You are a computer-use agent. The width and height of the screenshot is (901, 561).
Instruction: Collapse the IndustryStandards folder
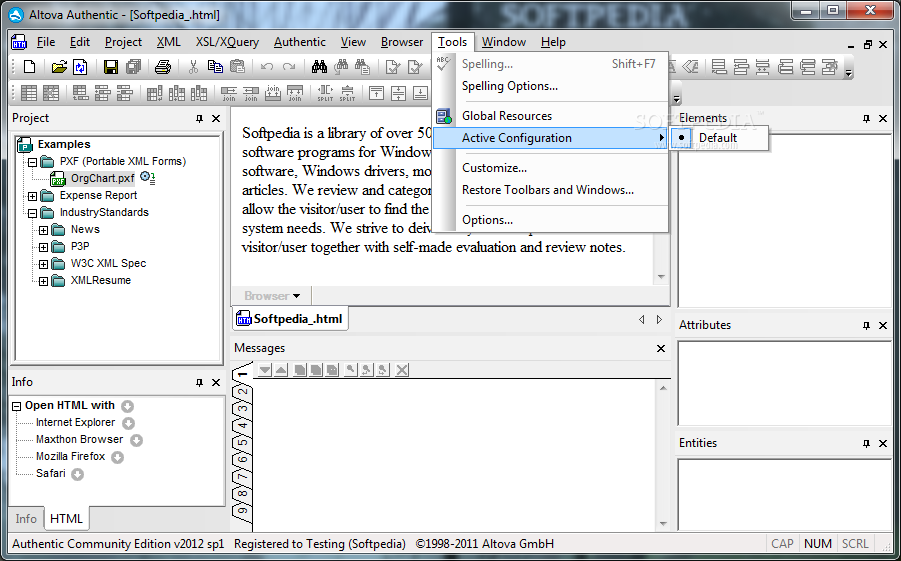pos(32,213)
